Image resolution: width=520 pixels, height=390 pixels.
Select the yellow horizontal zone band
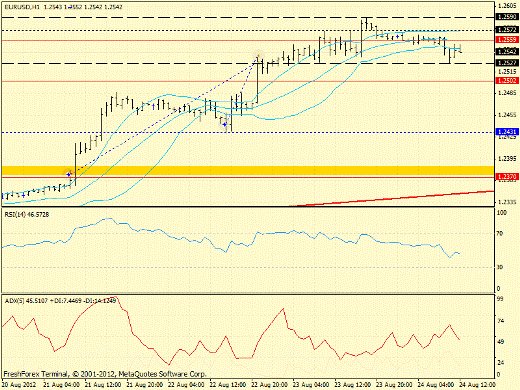click(248, 171)
